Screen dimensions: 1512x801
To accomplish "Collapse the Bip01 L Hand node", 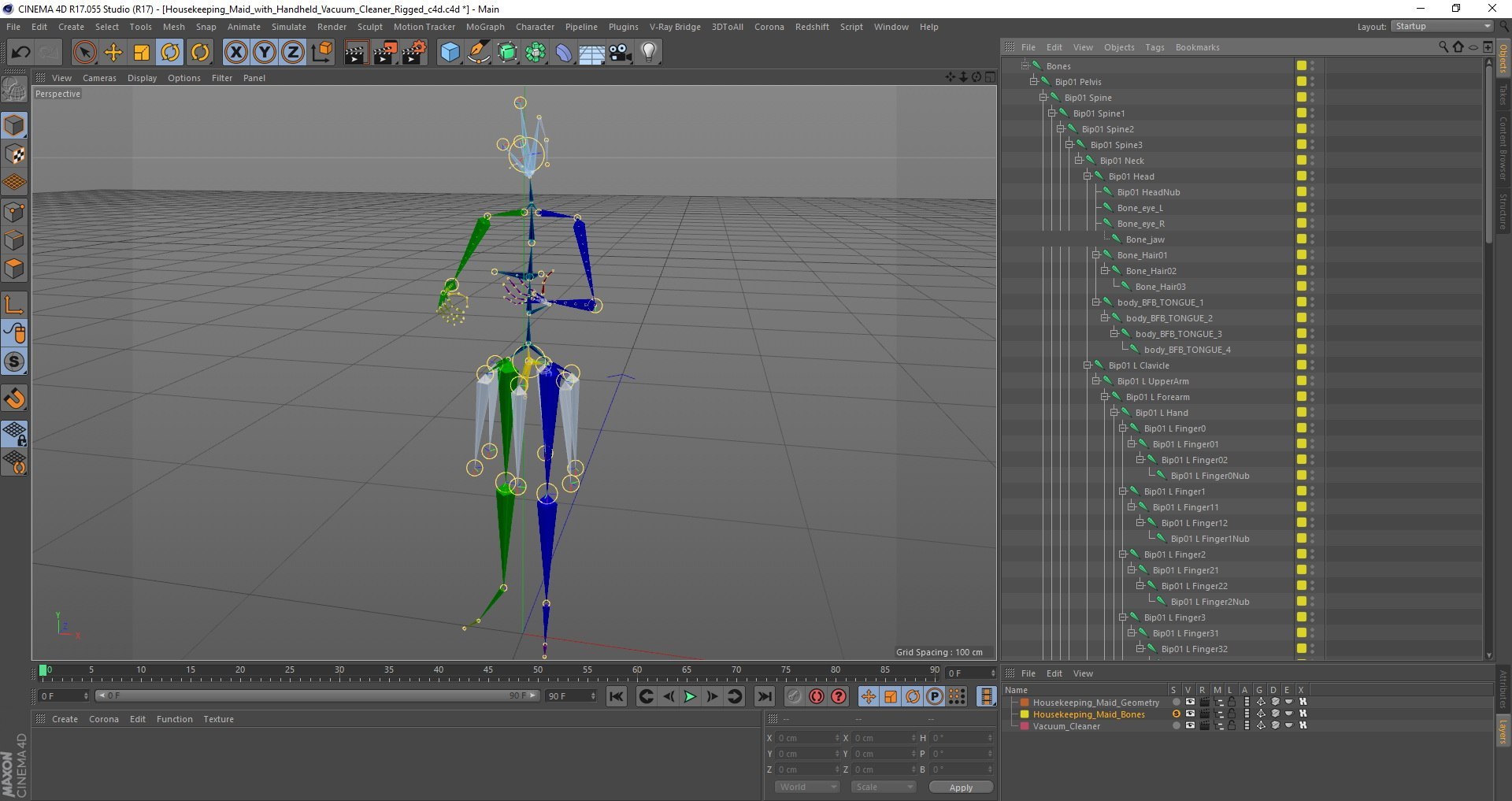I will pos(1114,412).
